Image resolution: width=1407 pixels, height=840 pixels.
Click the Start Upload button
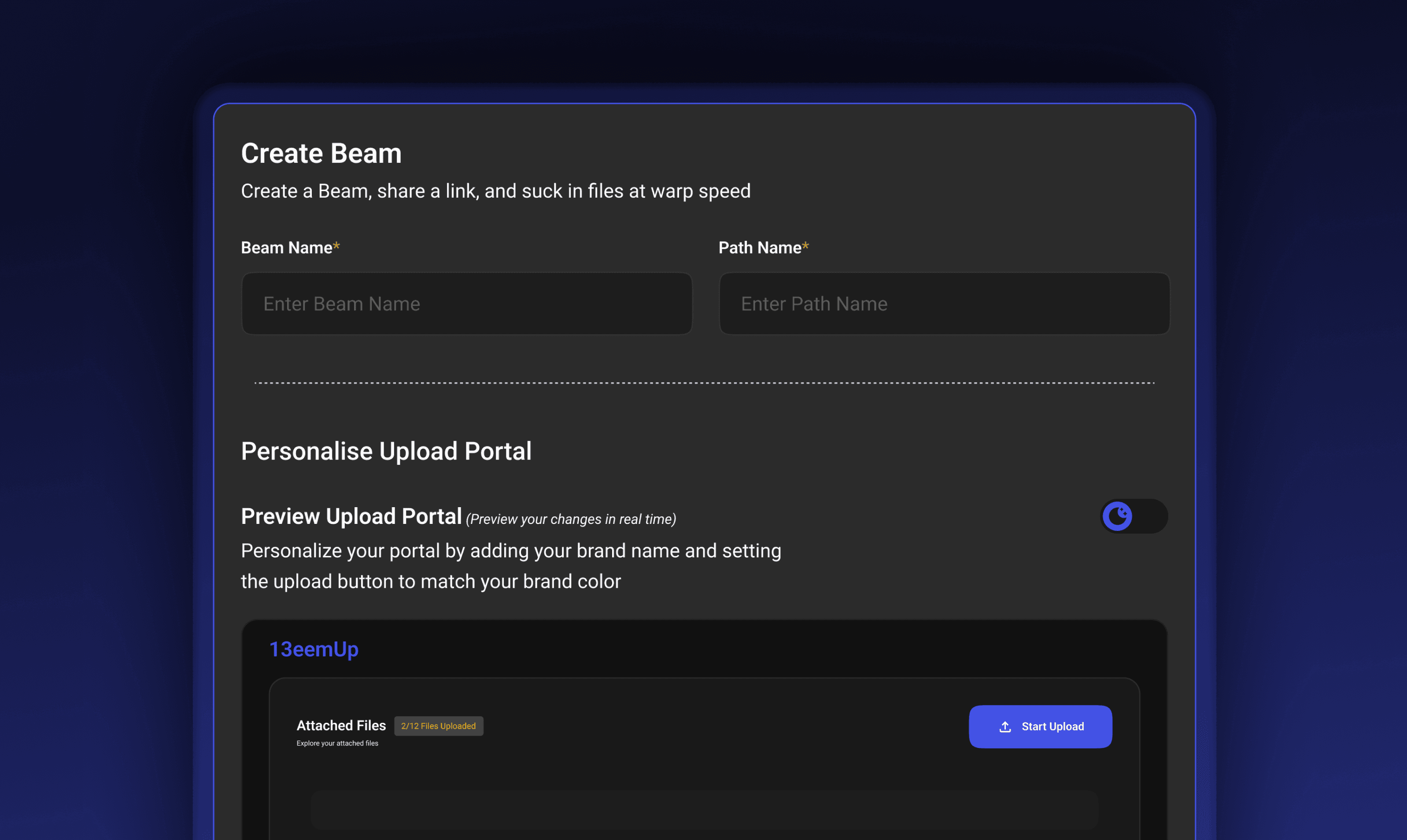click(x=1040, y=726)
